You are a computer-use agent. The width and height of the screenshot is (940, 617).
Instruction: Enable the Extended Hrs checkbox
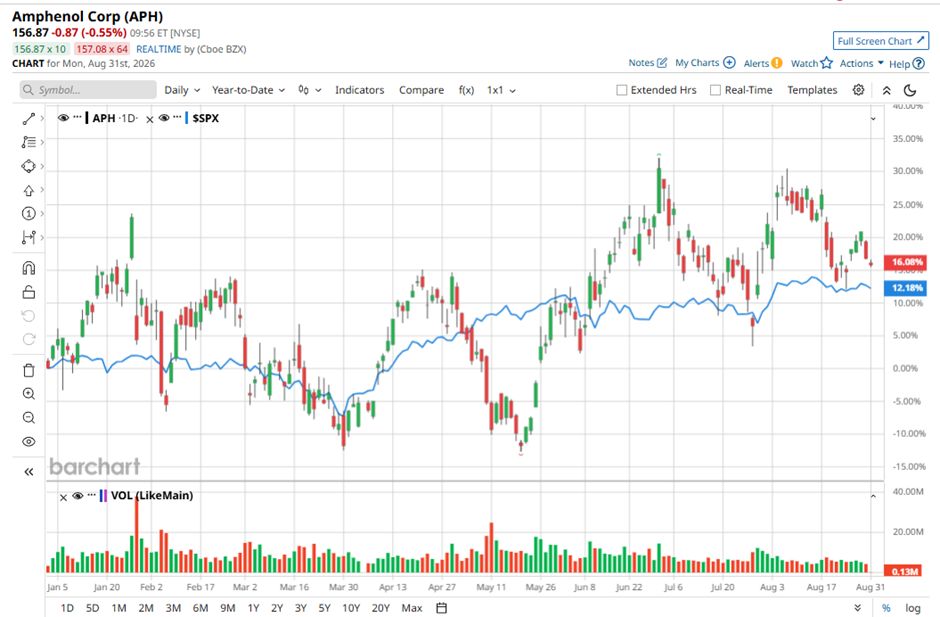(622, 90)
